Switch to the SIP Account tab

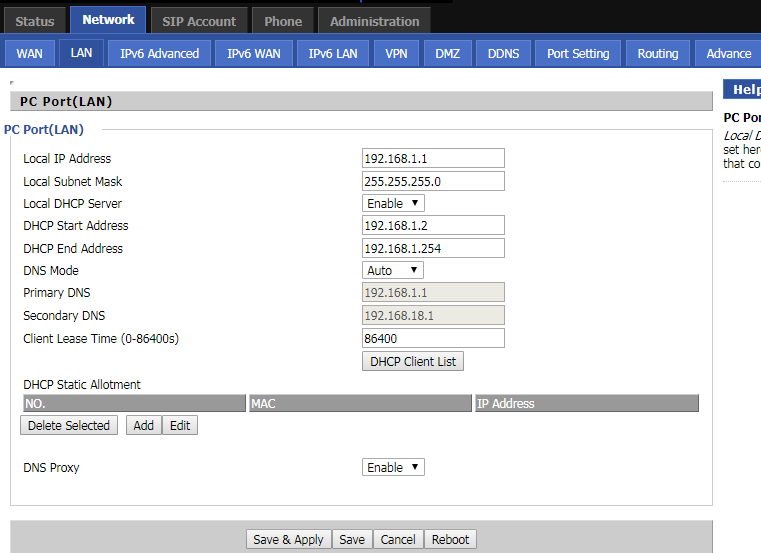pyautogui.click(x=199, y=21)
